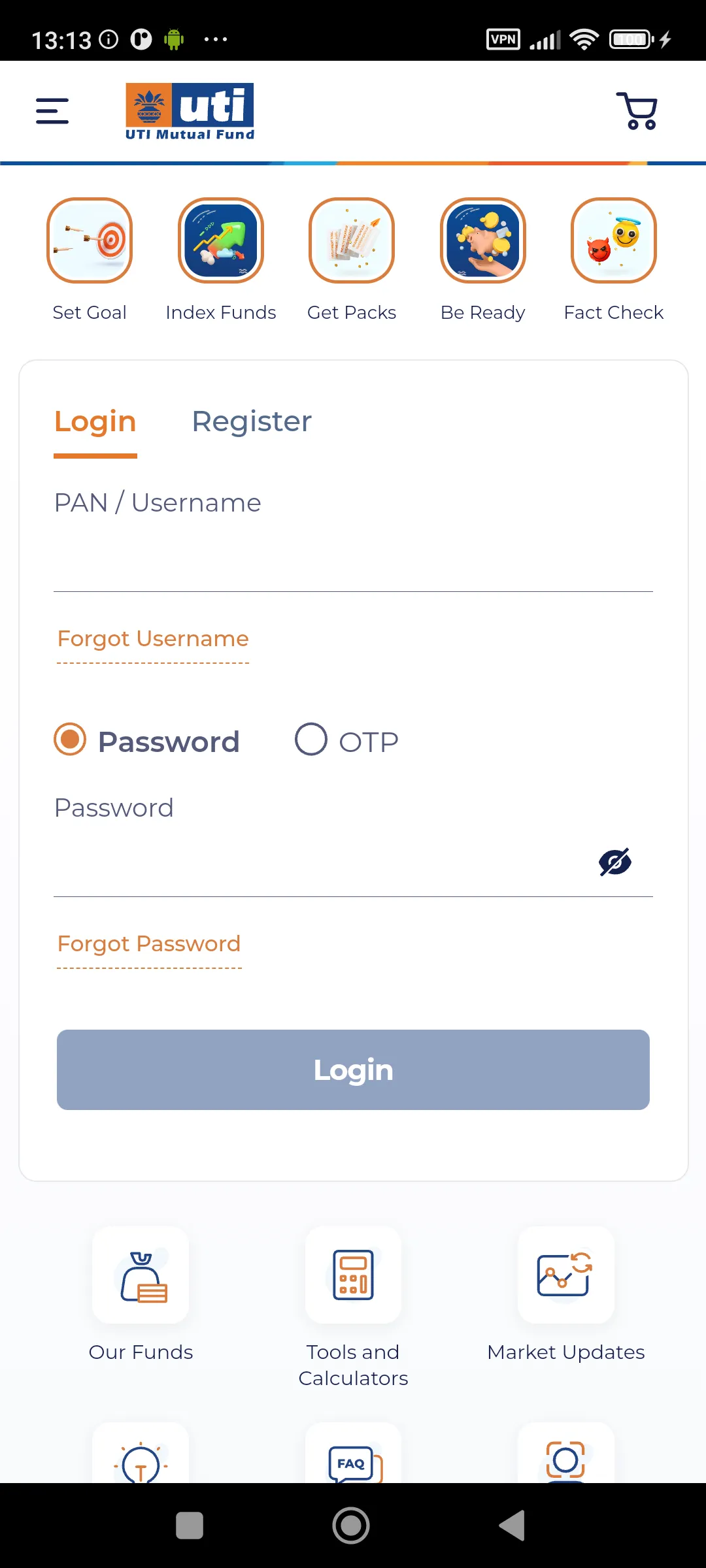Open the Fact Check shortcut
The image size is (706, 1568).
[x=614, y=240]
